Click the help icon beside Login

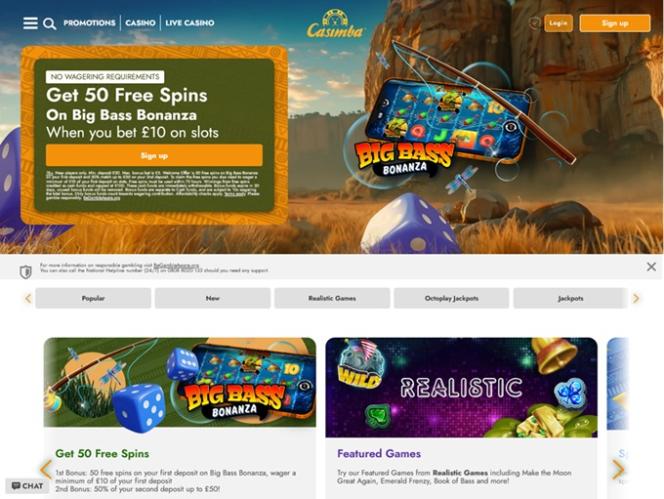(535, 23)
